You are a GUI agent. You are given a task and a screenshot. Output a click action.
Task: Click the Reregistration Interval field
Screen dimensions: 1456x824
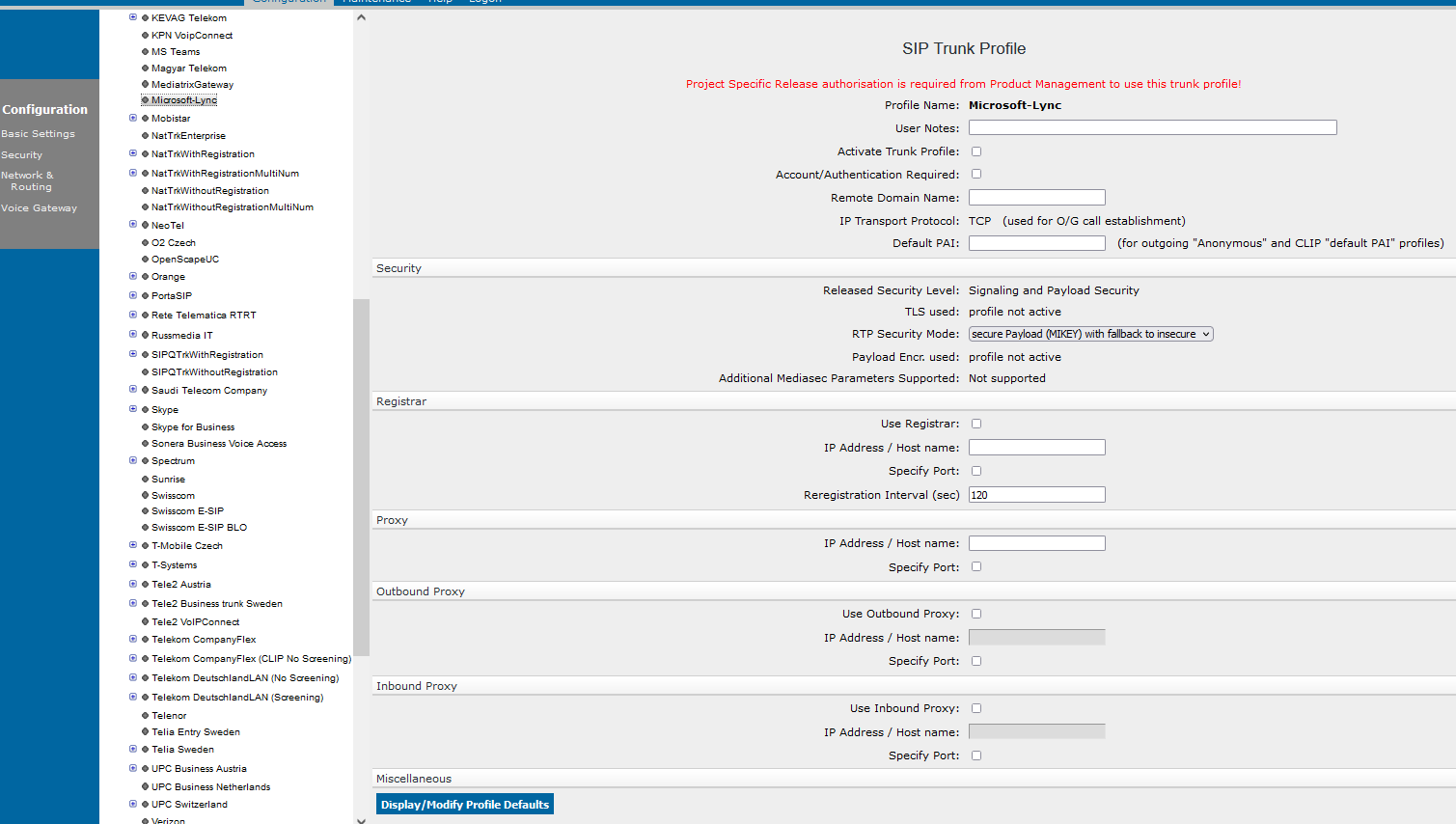click(1037, 495)
